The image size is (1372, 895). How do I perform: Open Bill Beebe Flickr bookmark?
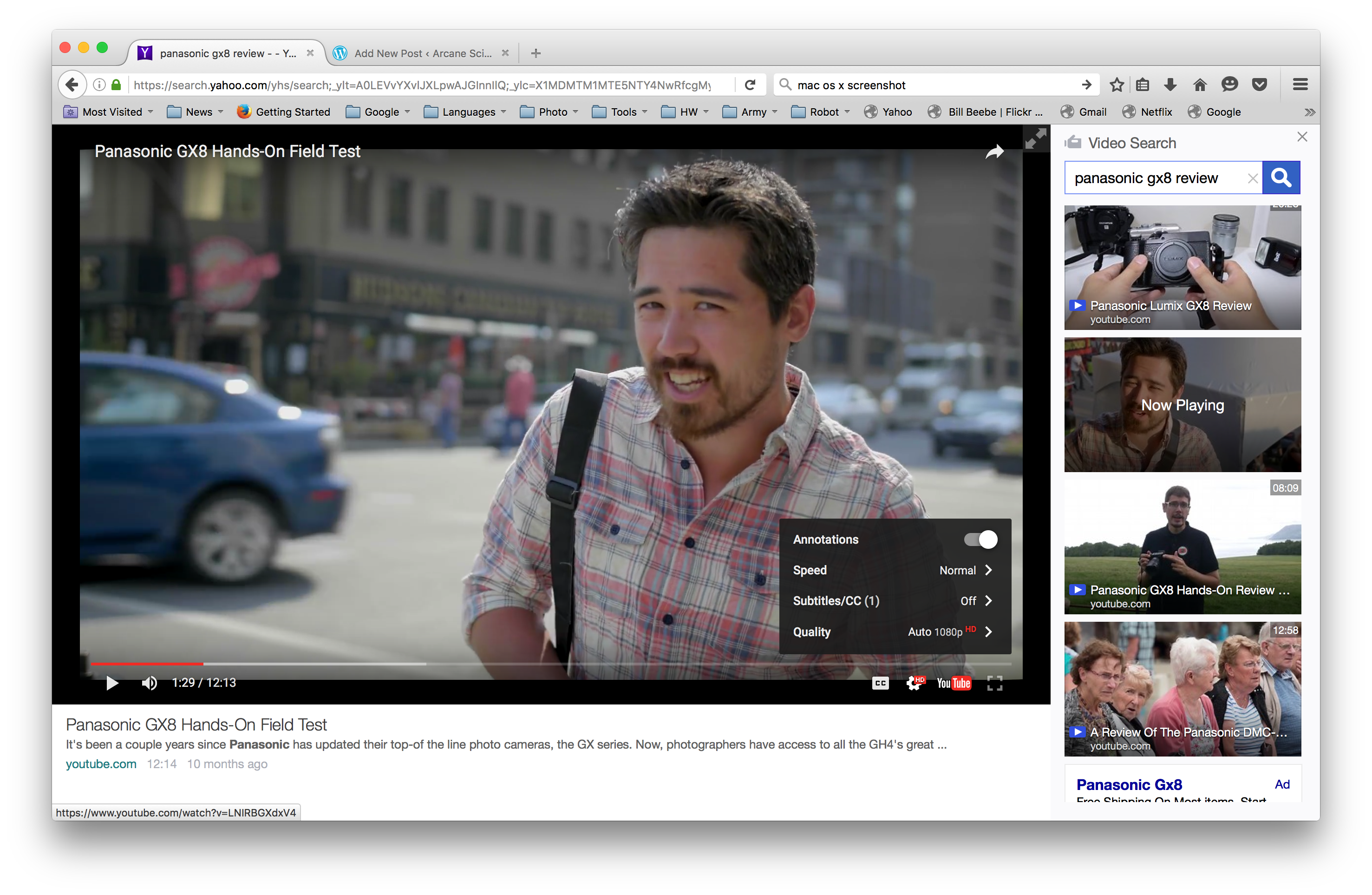coord(985,112)
